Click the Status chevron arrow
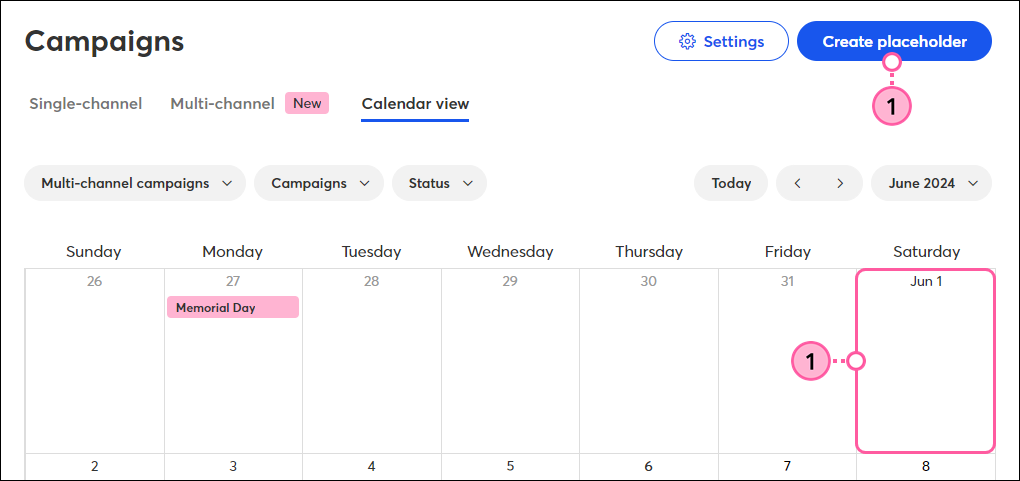Viewport: 1020px width, 481px height. coord(468,184)
